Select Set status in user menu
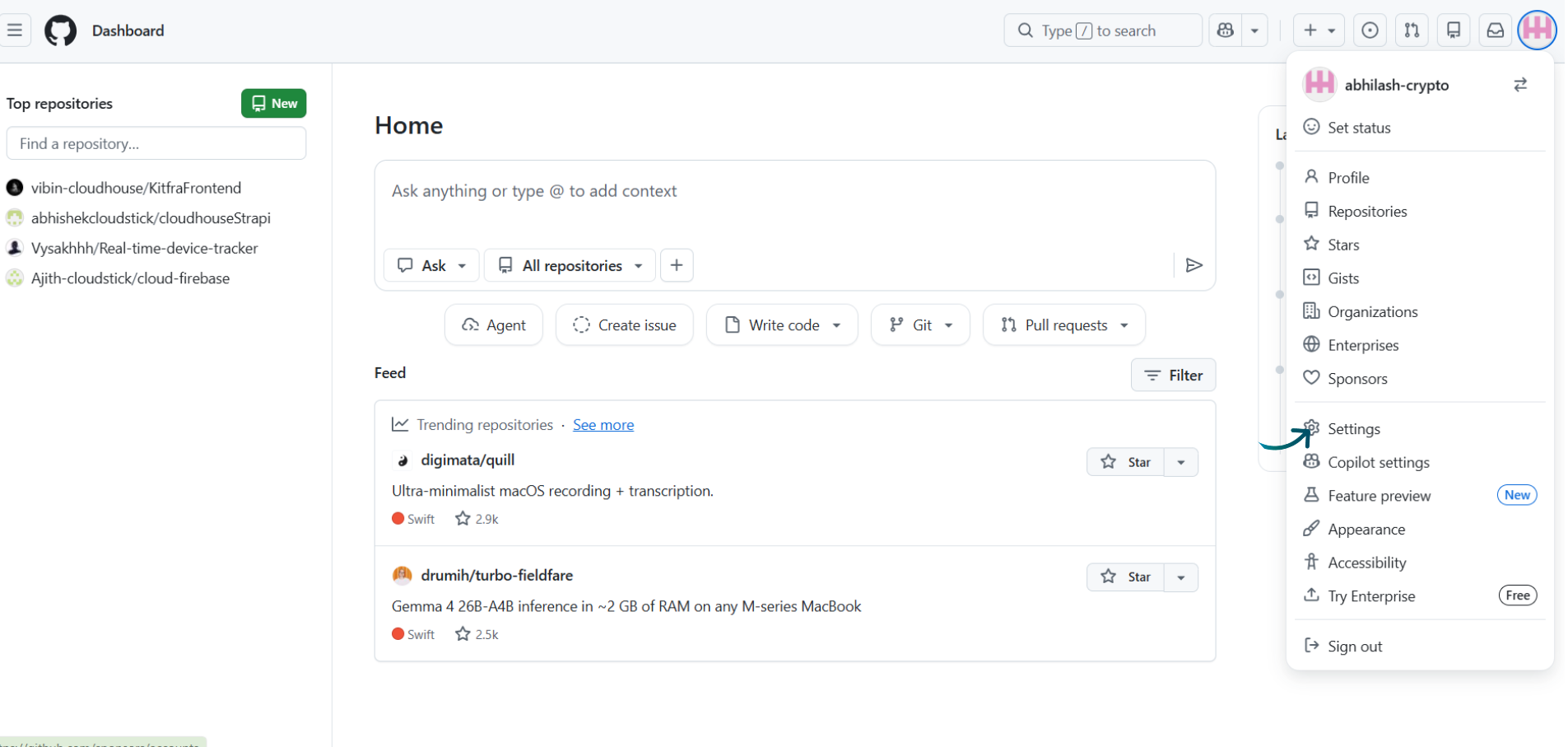 tap(1420, 128)
